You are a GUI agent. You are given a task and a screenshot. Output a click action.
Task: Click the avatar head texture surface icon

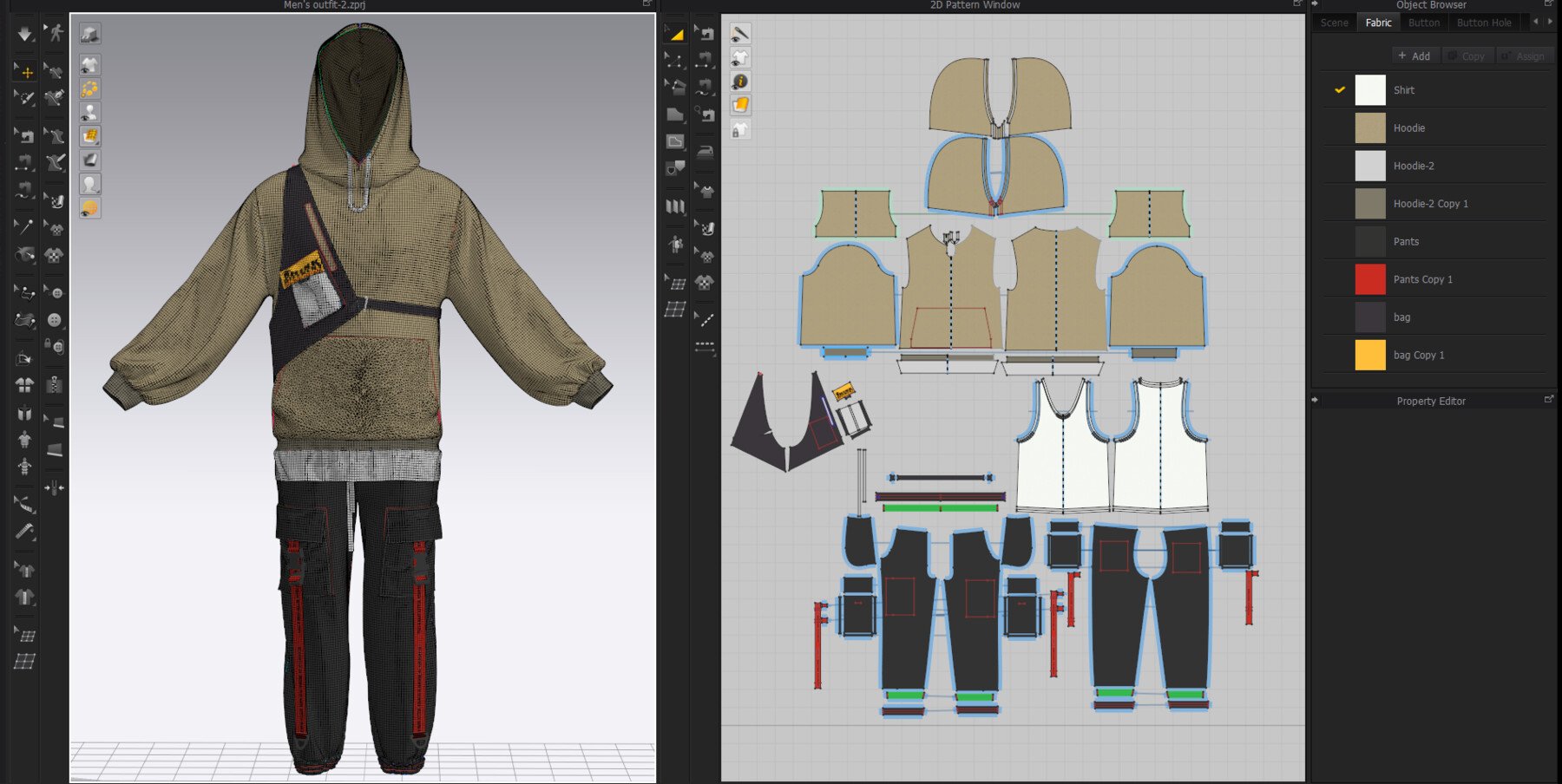tap(89, 184)
